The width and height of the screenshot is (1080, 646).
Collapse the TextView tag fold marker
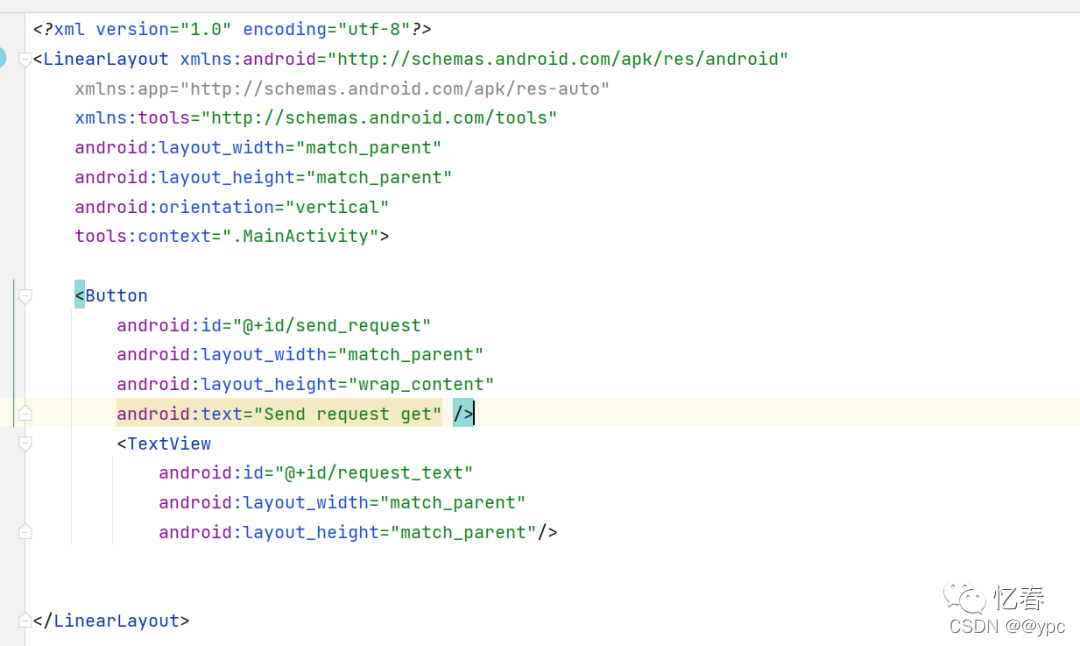[25, 444]
